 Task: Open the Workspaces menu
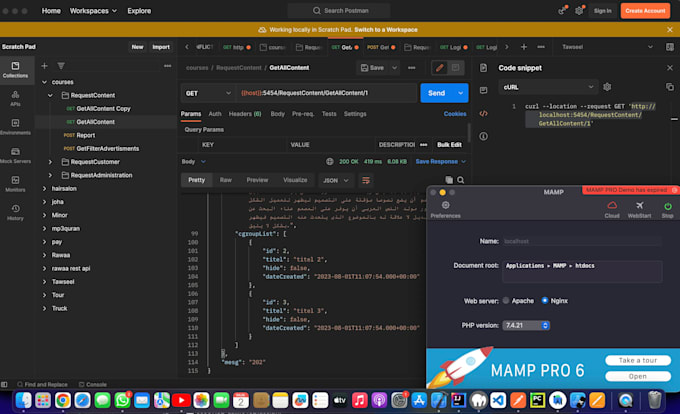click(93, 11)
